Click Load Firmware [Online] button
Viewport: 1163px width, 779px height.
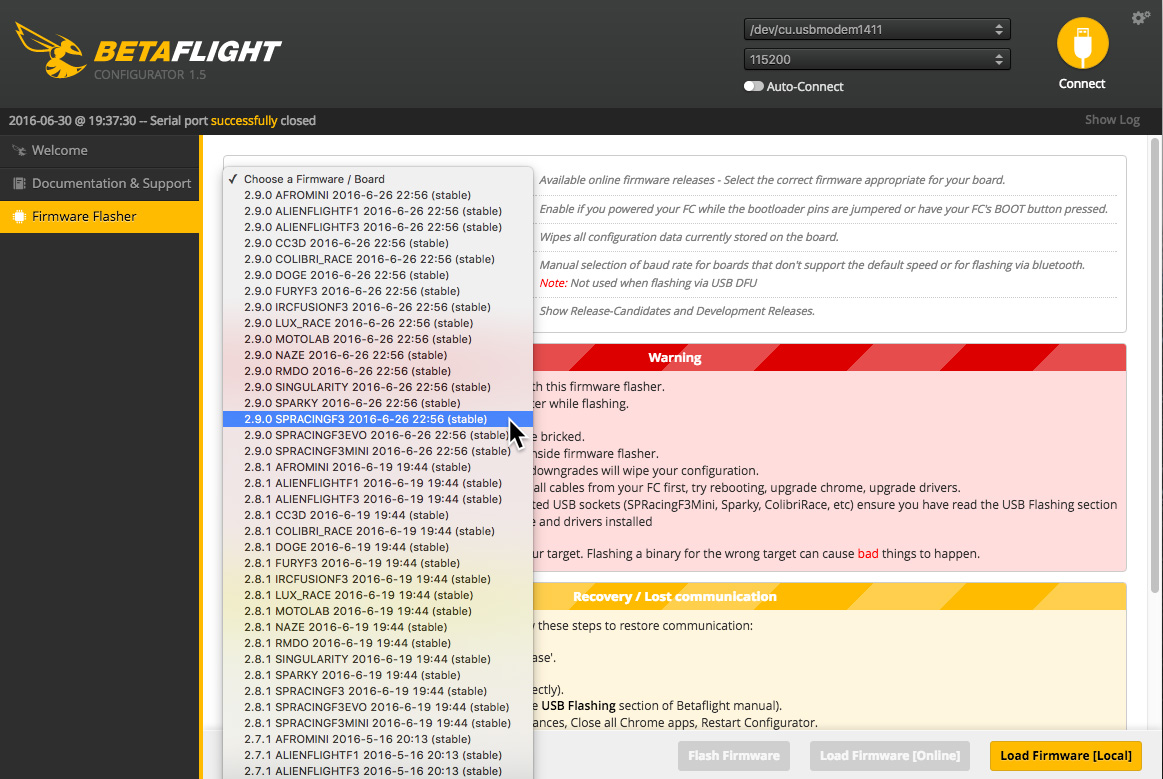[889, 755]
